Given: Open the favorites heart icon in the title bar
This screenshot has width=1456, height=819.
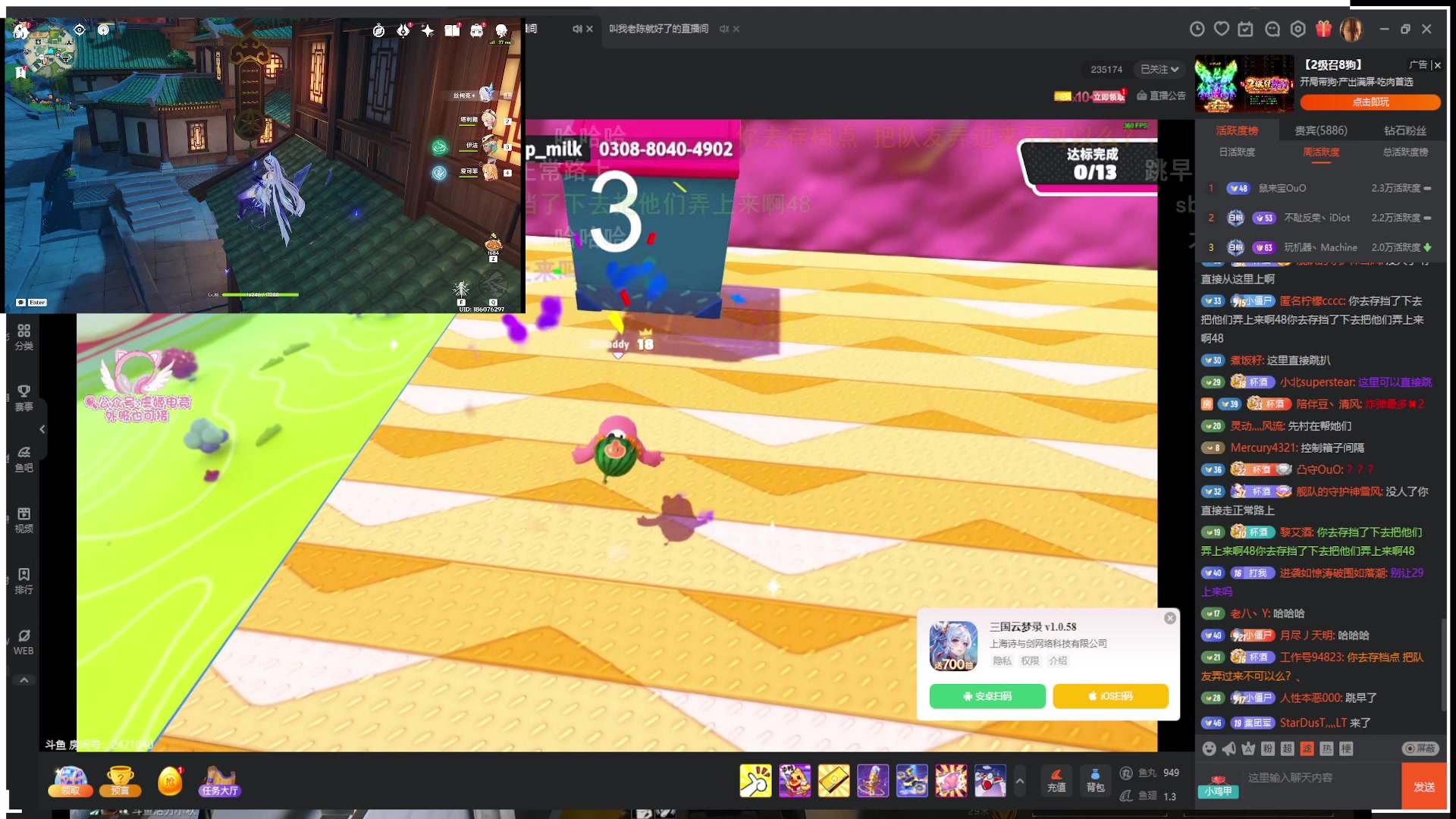Looking at the screenshot, I should tap(1222, 29).
